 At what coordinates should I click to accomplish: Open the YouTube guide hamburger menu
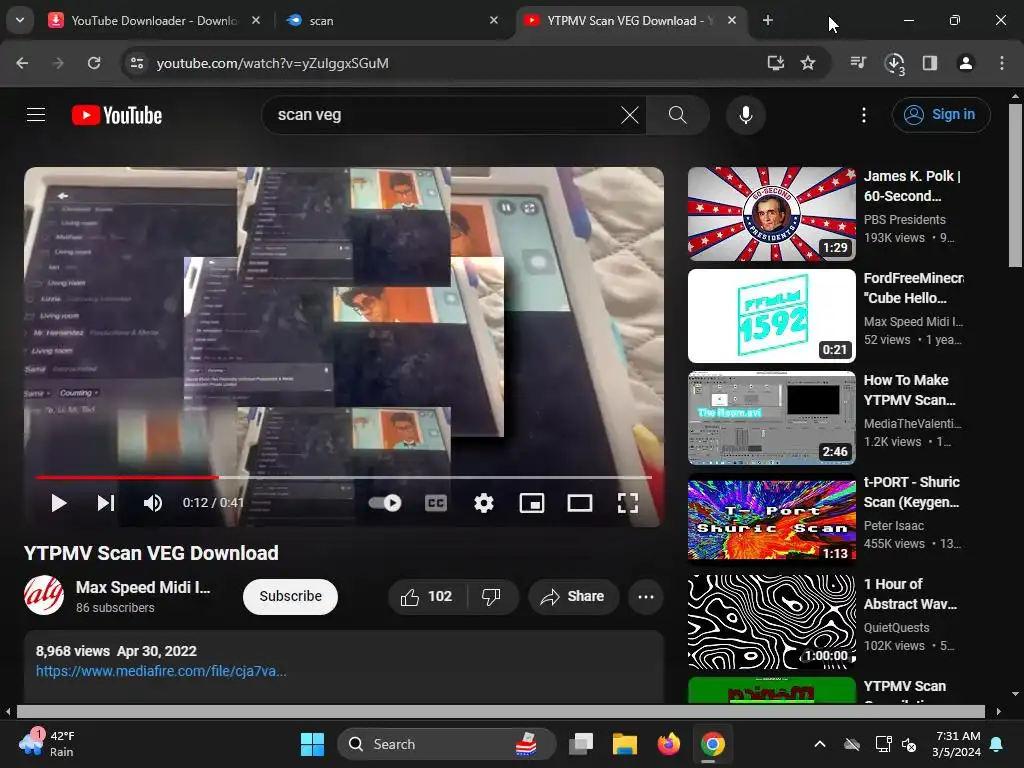tap(36, 115)
